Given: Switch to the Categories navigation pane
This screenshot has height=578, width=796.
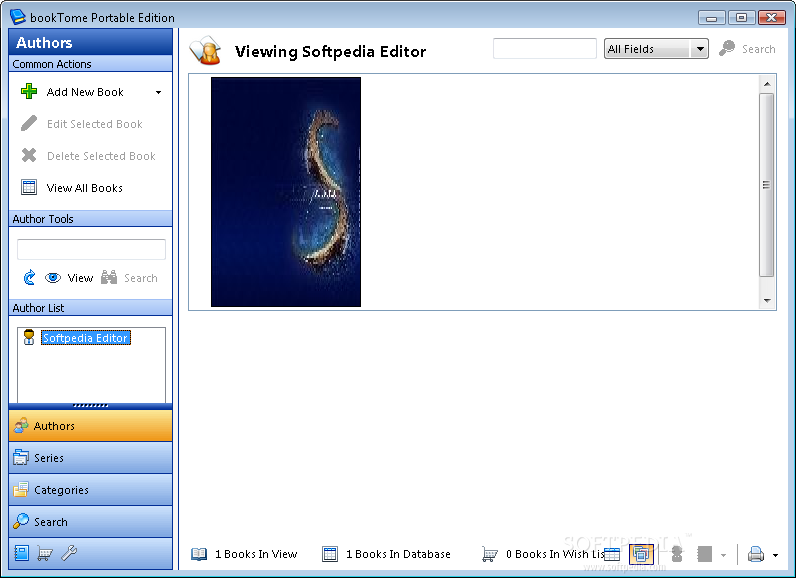Looking at the screenshot, I should (90, 490).
